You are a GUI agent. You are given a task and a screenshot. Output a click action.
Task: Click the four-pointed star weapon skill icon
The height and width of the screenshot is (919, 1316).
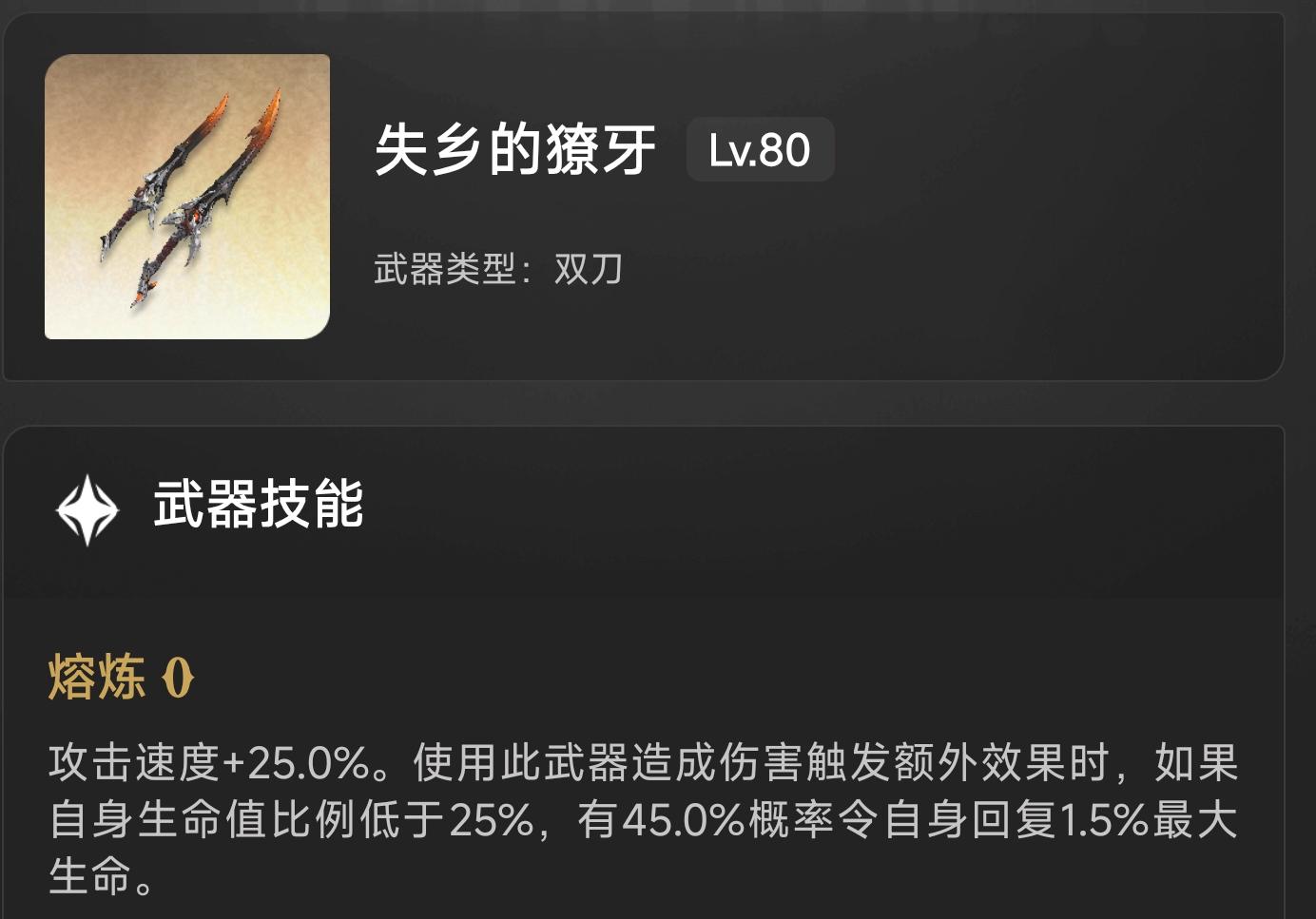pos(87,510)
